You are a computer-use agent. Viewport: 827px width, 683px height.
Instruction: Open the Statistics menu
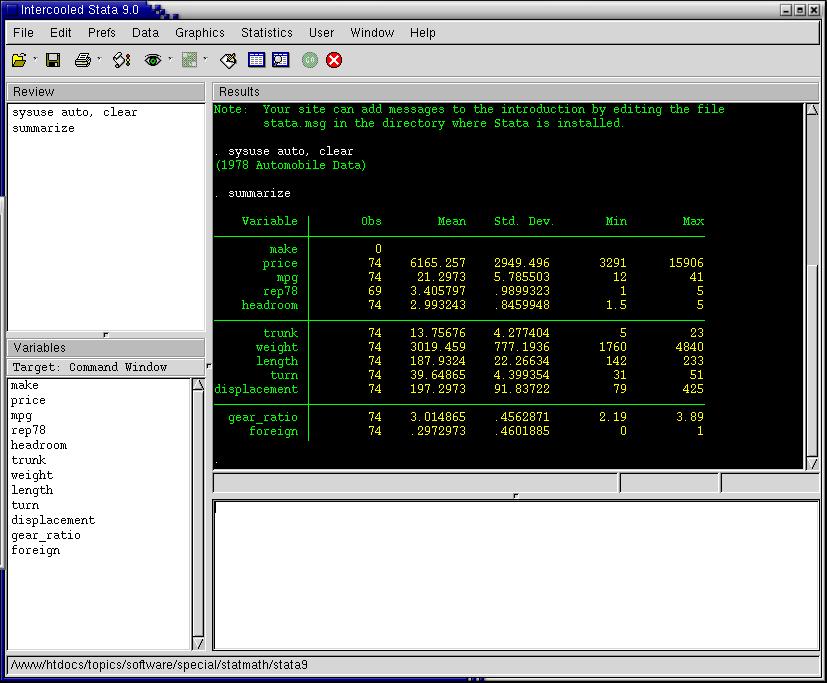[x=267, y=33]
